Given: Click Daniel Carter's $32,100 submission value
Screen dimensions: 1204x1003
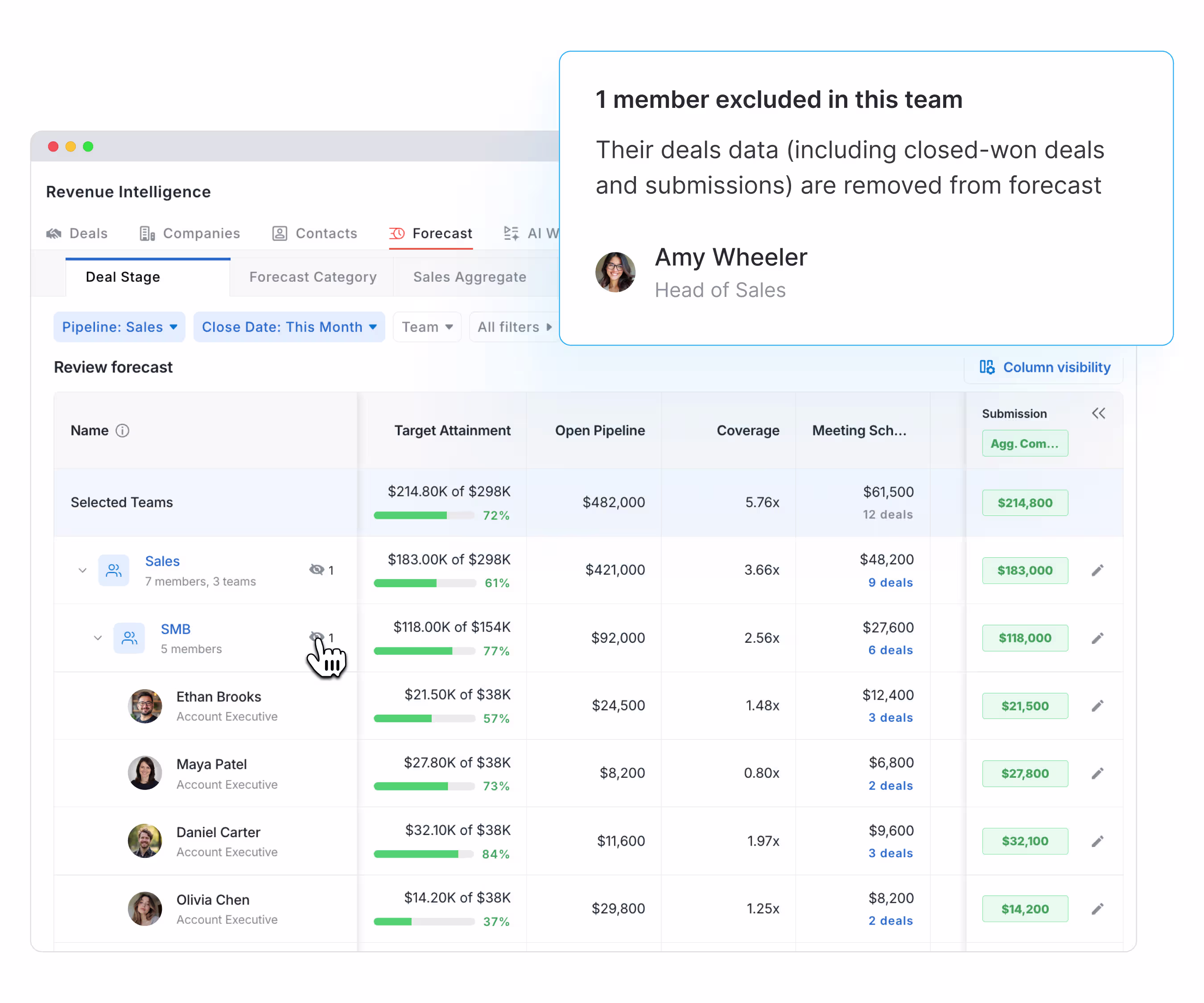Looking at the screenshot, I should (x=1025, y=841).
